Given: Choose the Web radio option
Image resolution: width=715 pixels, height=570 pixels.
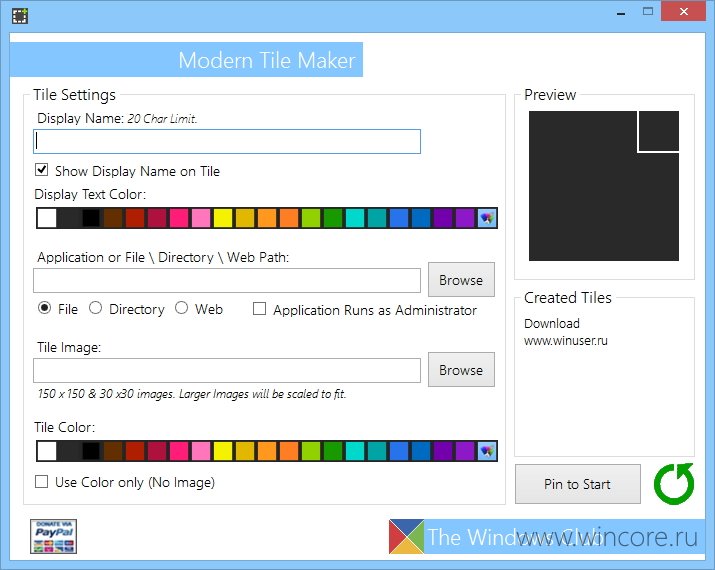Looking at the screenshot, I should [x=181, y=308].
